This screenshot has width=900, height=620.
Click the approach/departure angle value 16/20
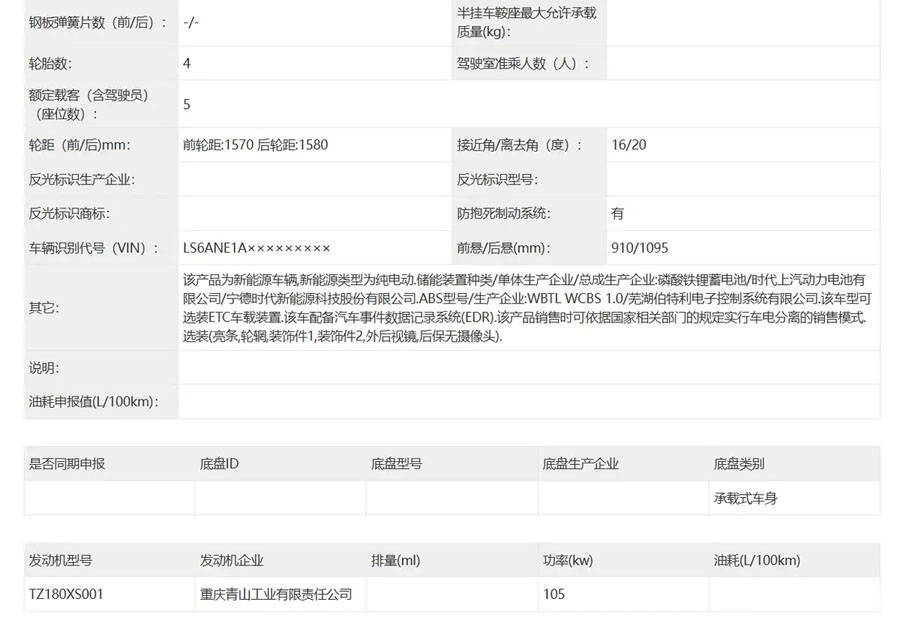629,145
